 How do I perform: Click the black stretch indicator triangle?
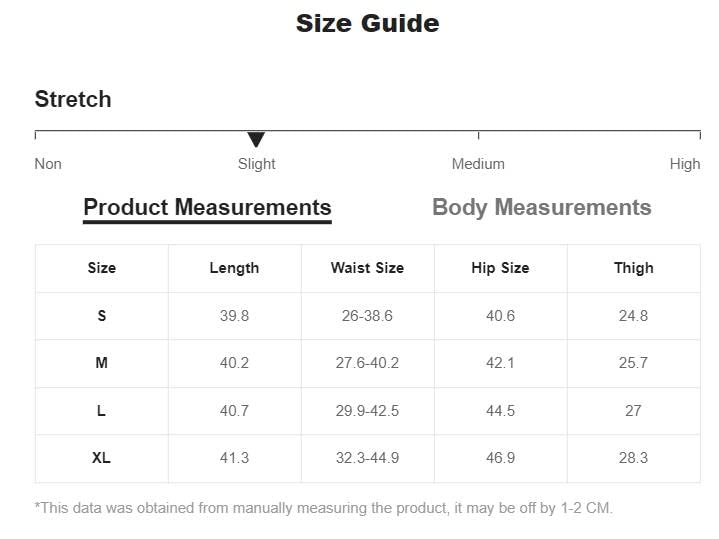[256, 139]
